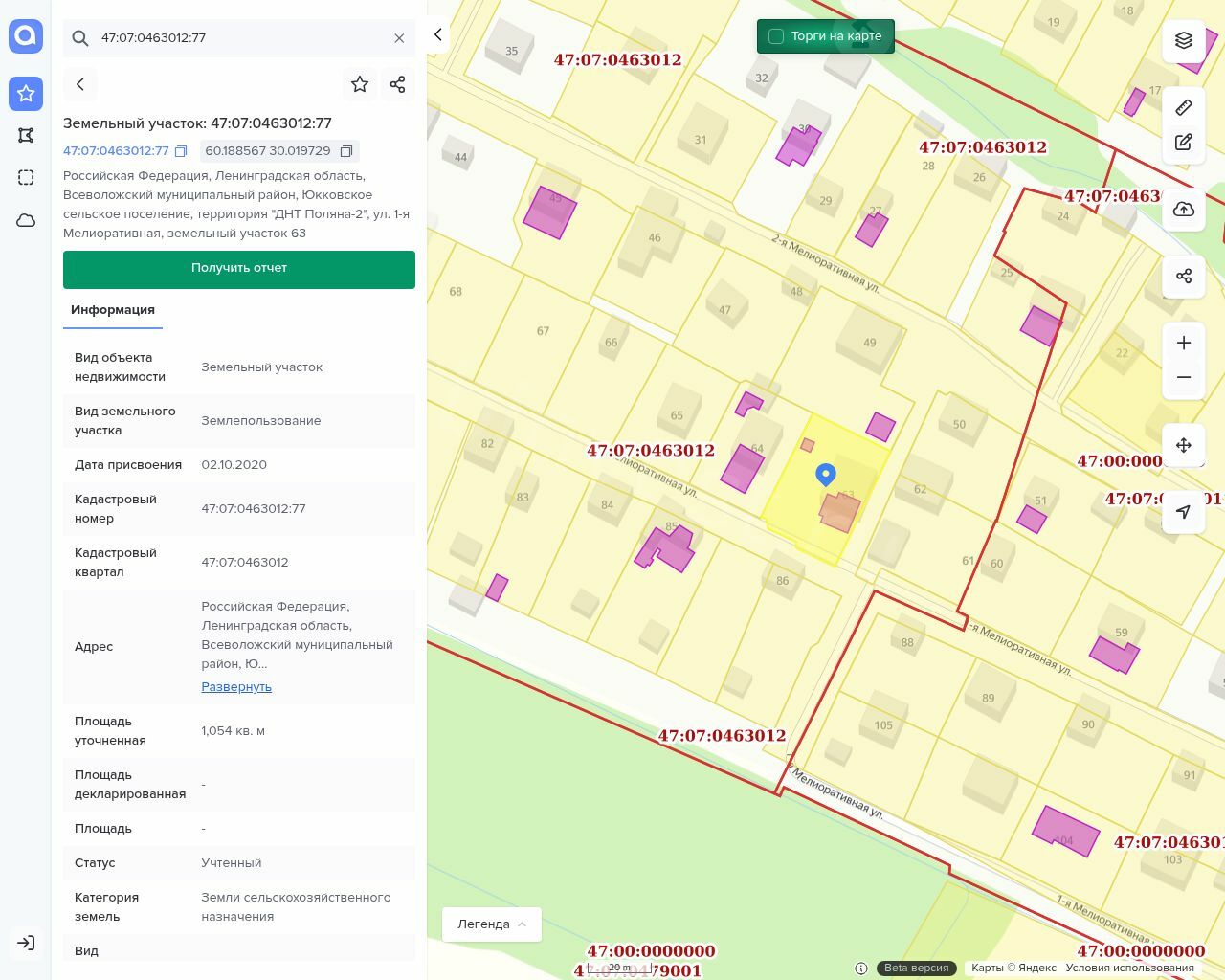Locate my position on map
The height and width of the screenshot is (980, 1225).
pos(1184,512)
